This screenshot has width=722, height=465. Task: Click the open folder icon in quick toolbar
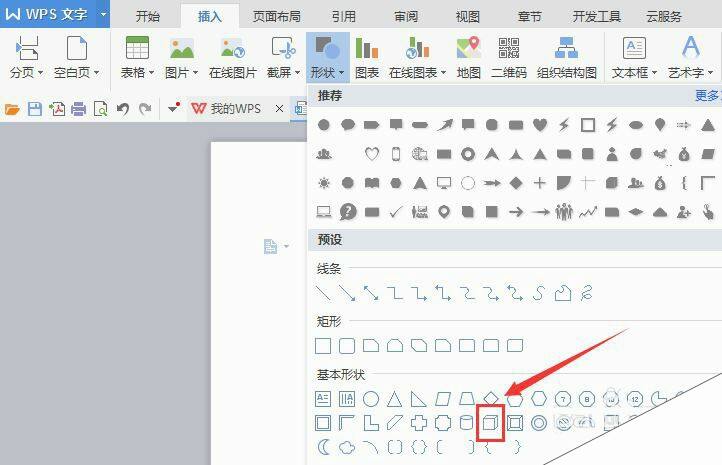click(x=12, y=109)
